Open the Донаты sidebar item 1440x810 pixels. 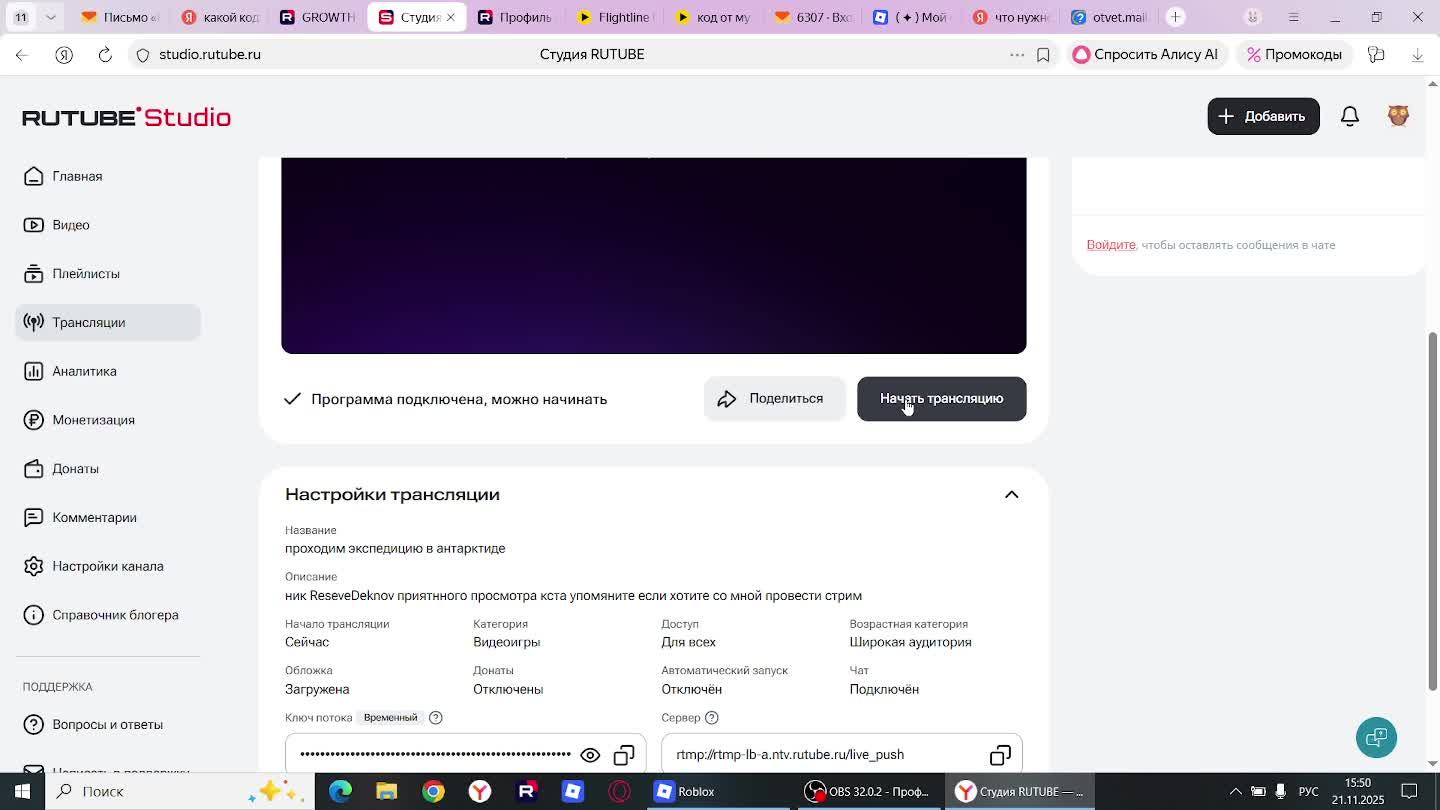point(108,469)
